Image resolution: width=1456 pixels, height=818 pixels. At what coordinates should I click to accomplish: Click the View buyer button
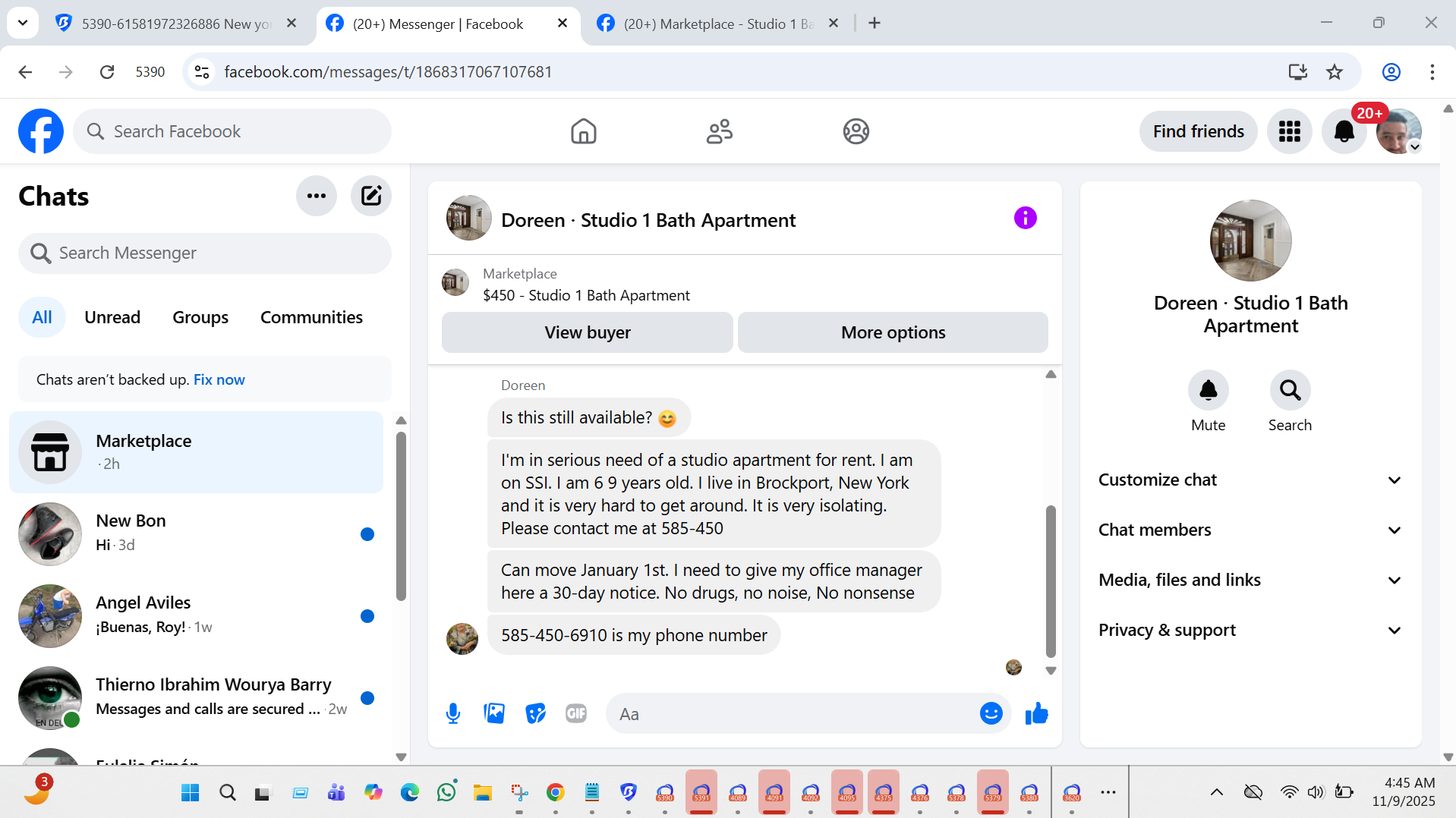click(588, 332)
